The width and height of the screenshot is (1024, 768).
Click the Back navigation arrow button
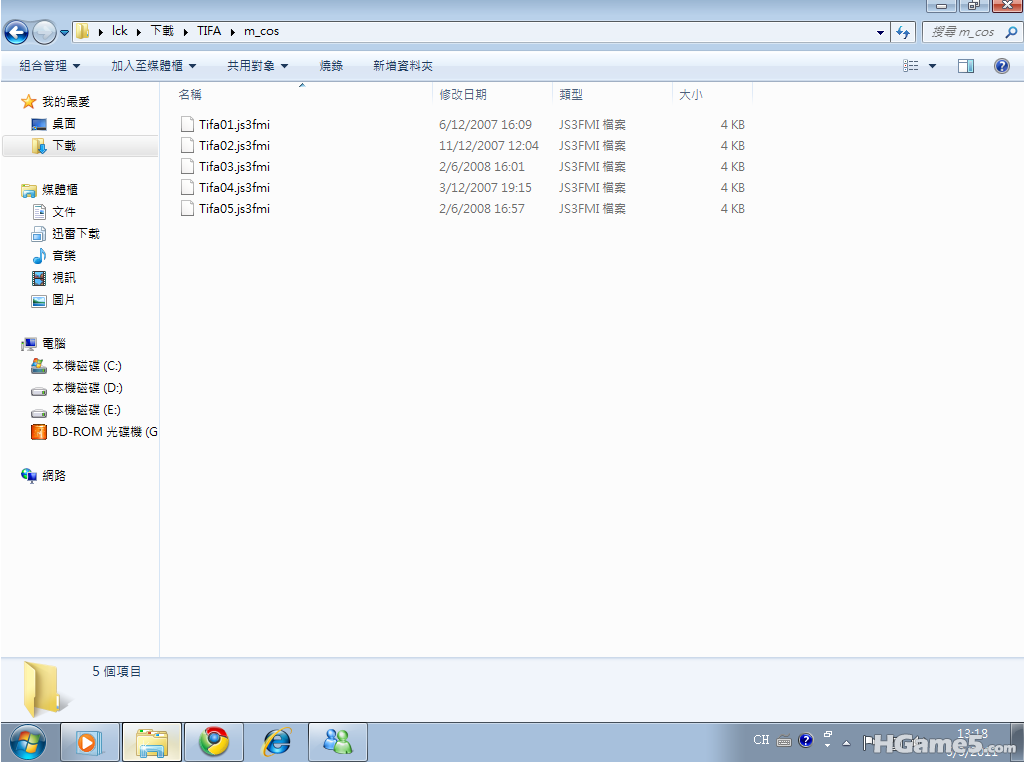[16, 32]
